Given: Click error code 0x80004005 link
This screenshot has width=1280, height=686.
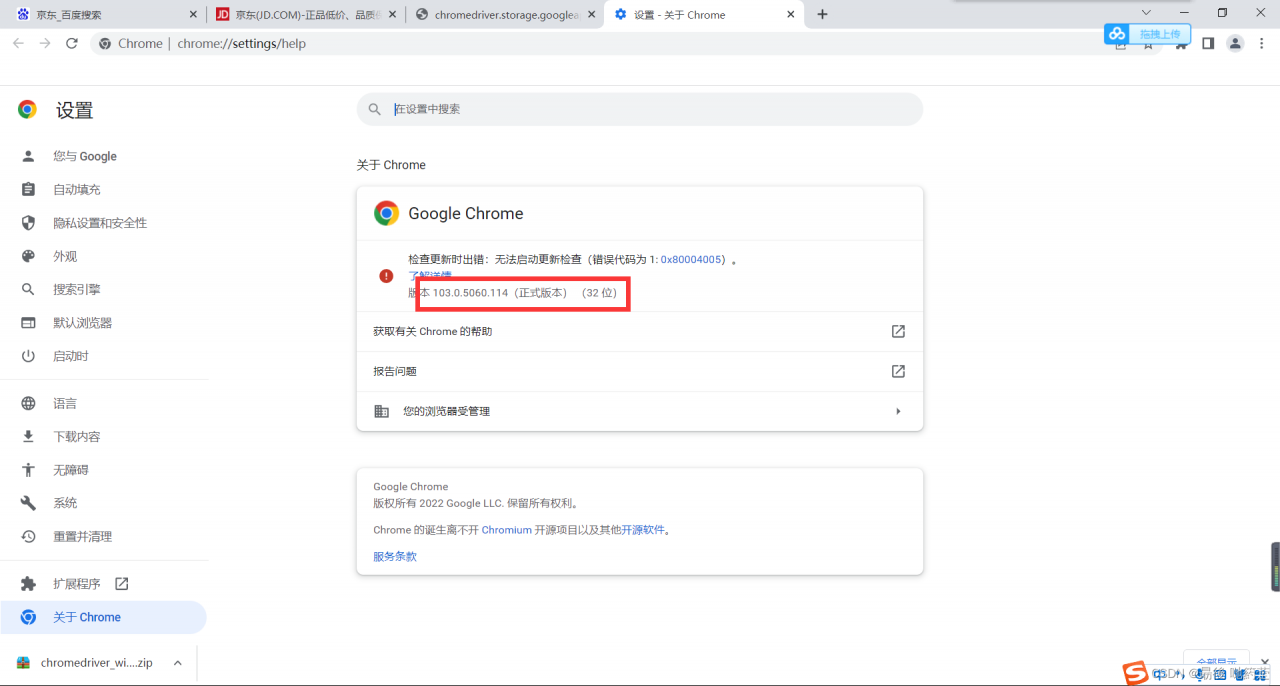Looking at the screenshot, I should click(x=693, y=259).
